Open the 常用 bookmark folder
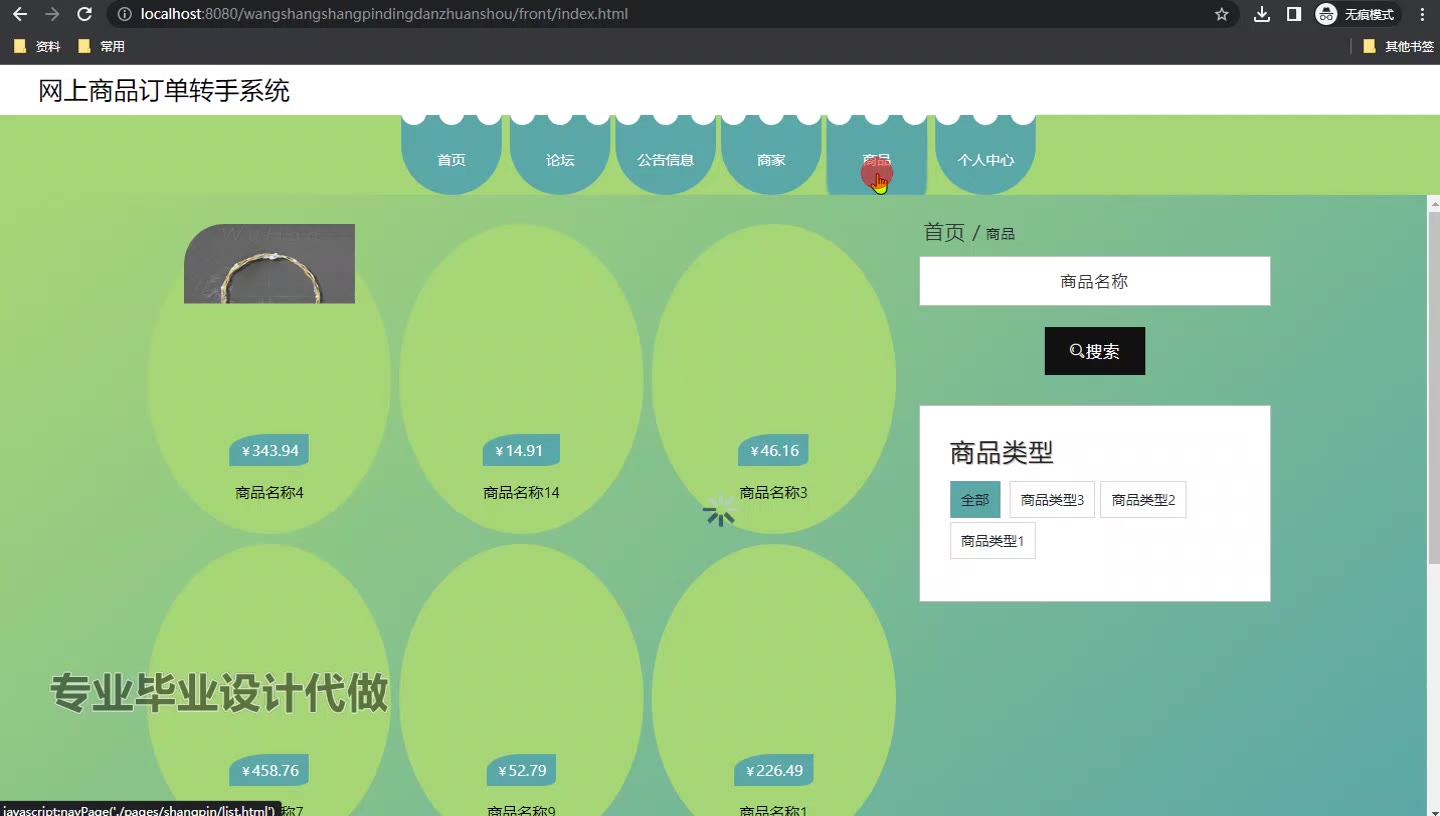The image size is (1440, 816). 101,46
